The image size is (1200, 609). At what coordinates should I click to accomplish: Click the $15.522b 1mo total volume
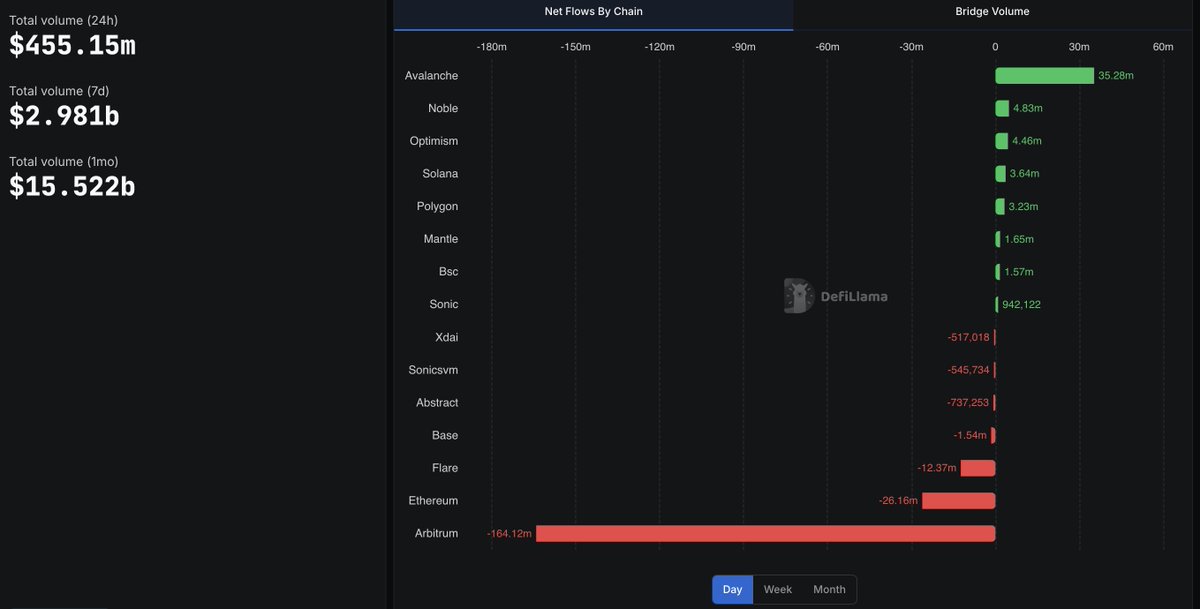click(x=72, y=186)
